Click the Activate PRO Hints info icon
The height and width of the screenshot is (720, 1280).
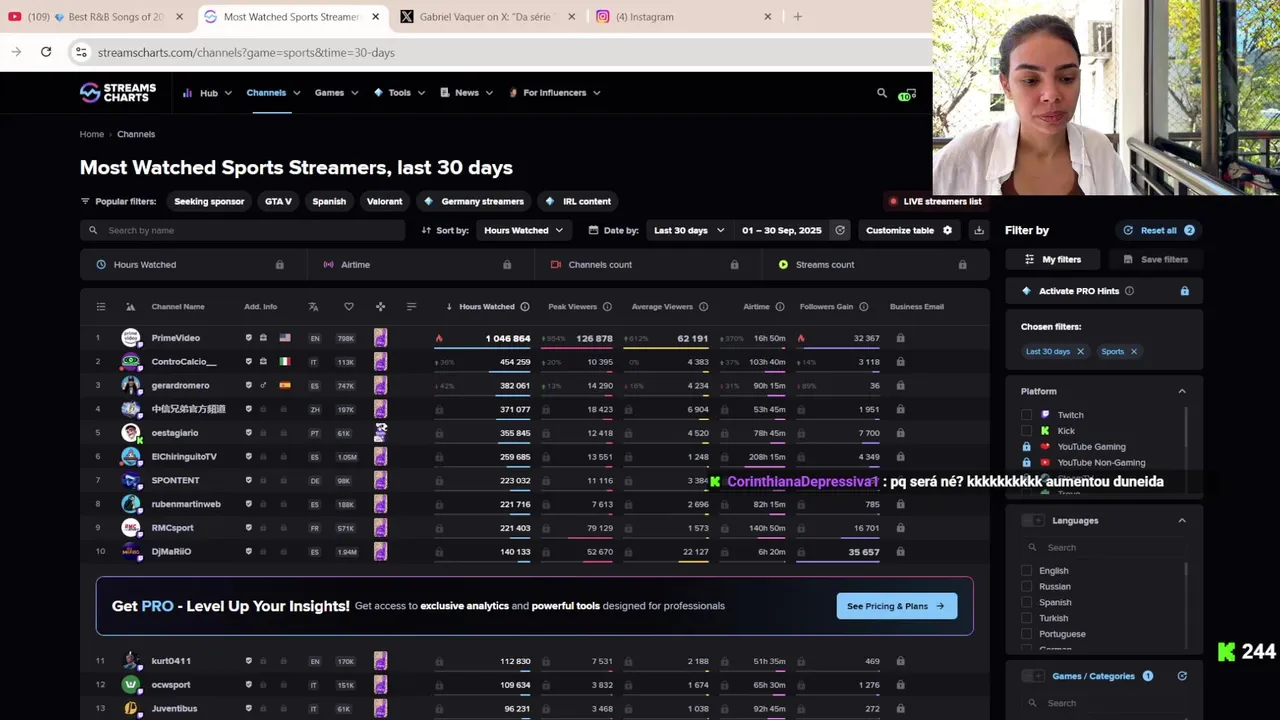(x=1129, y=291)
